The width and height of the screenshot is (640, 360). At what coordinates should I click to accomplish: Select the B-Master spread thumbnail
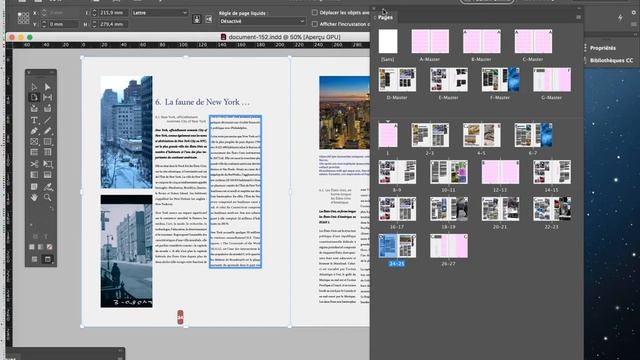pyautogui.click(x=482, y=41)
